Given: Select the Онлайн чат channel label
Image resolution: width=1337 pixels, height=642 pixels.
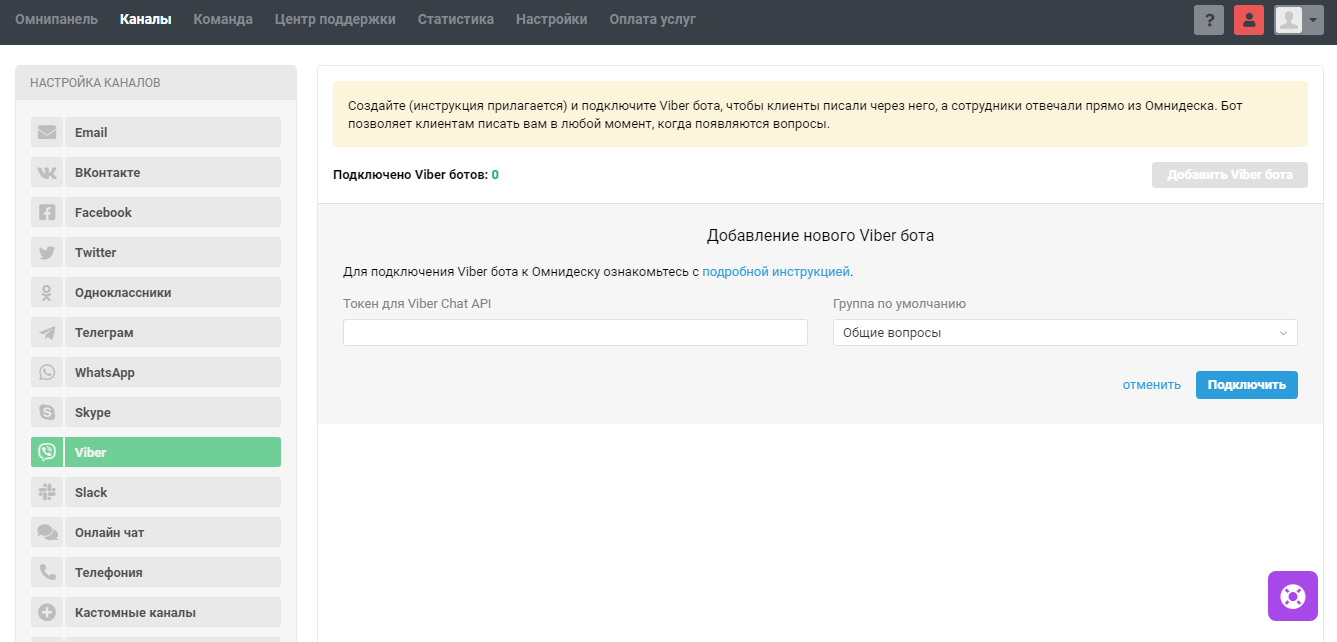Looking at the screenshot, I should click(173, 532).
